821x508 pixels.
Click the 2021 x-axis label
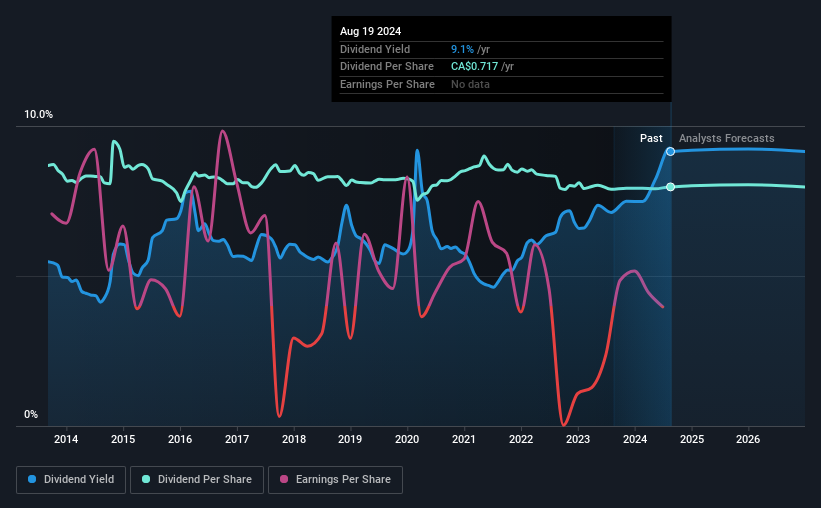[x=464, y=439]
